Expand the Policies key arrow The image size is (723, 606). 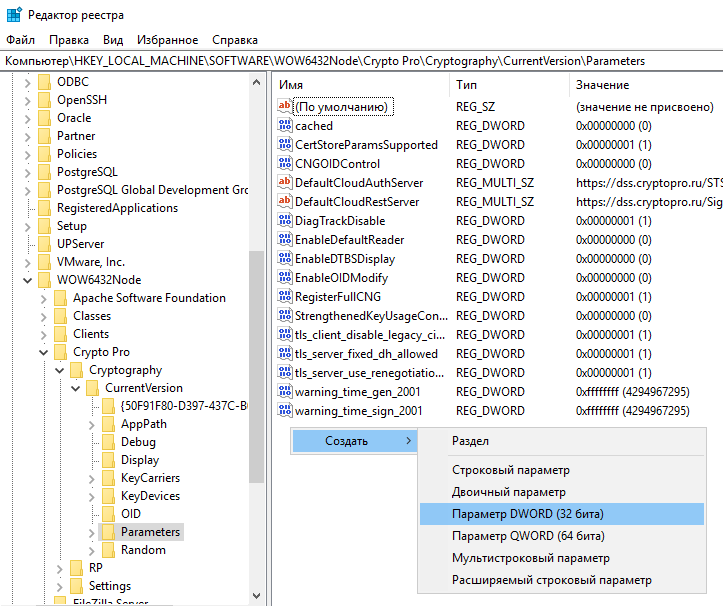[x=28, y=154]
